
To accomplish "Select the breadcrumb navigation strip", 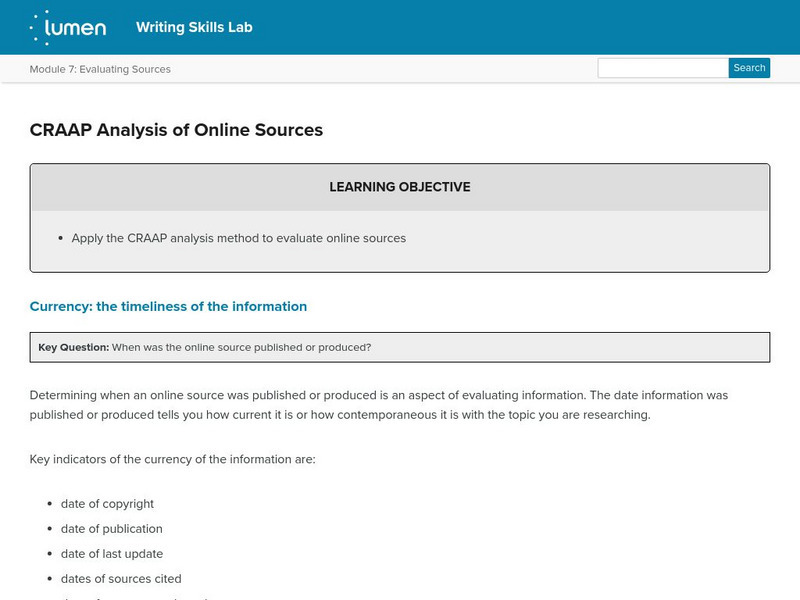I will [400, 68].
